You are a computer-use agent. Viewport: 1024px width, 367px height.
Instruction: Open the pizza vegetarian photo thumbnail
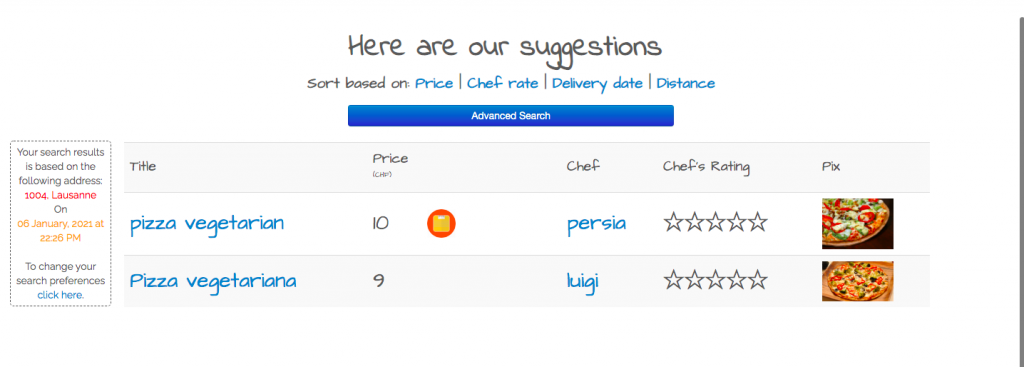[x=857, y=224]
